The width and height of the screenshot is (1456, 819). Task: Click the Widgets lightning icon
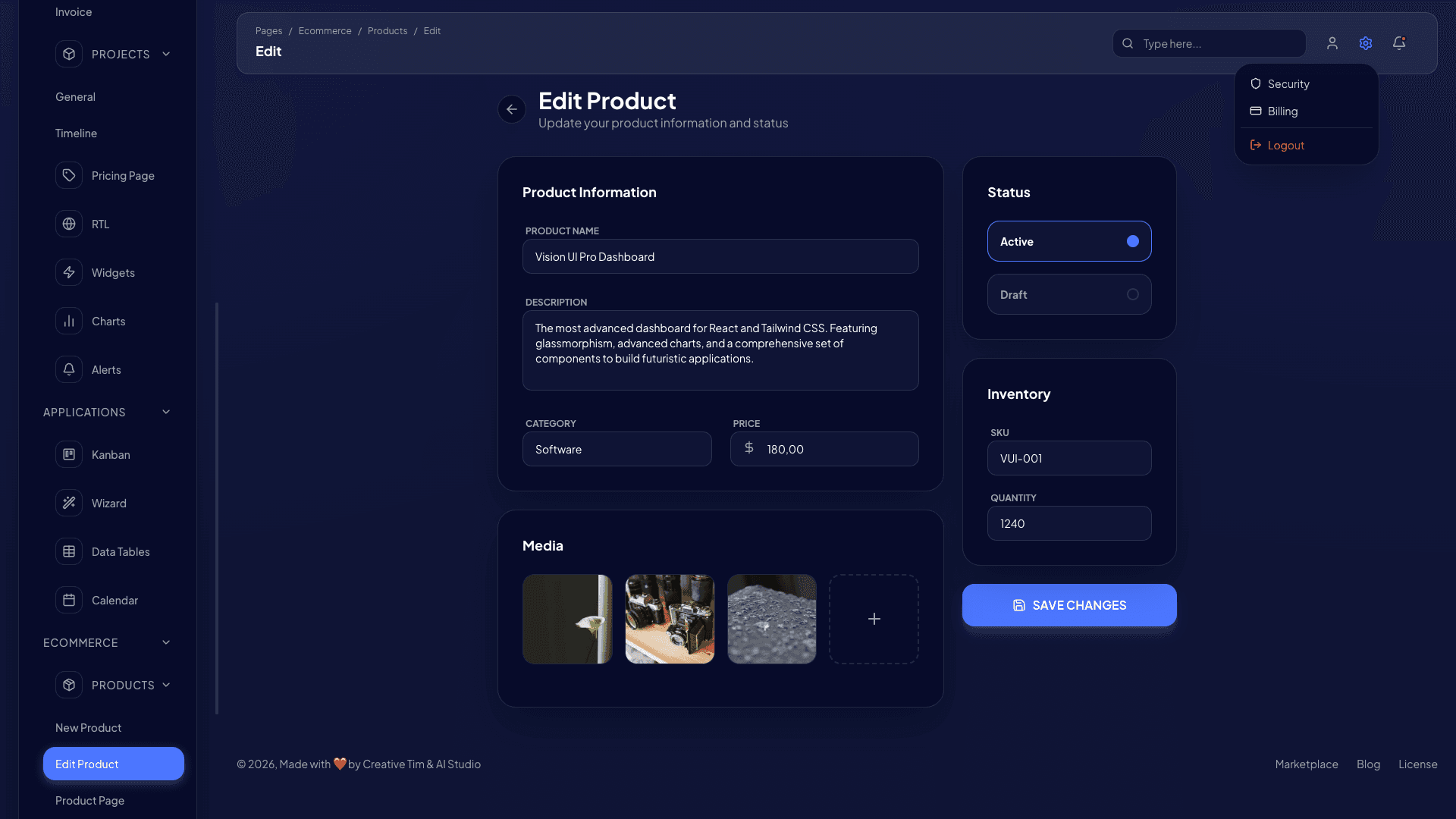pyautogui.click(x=69, y=272)
